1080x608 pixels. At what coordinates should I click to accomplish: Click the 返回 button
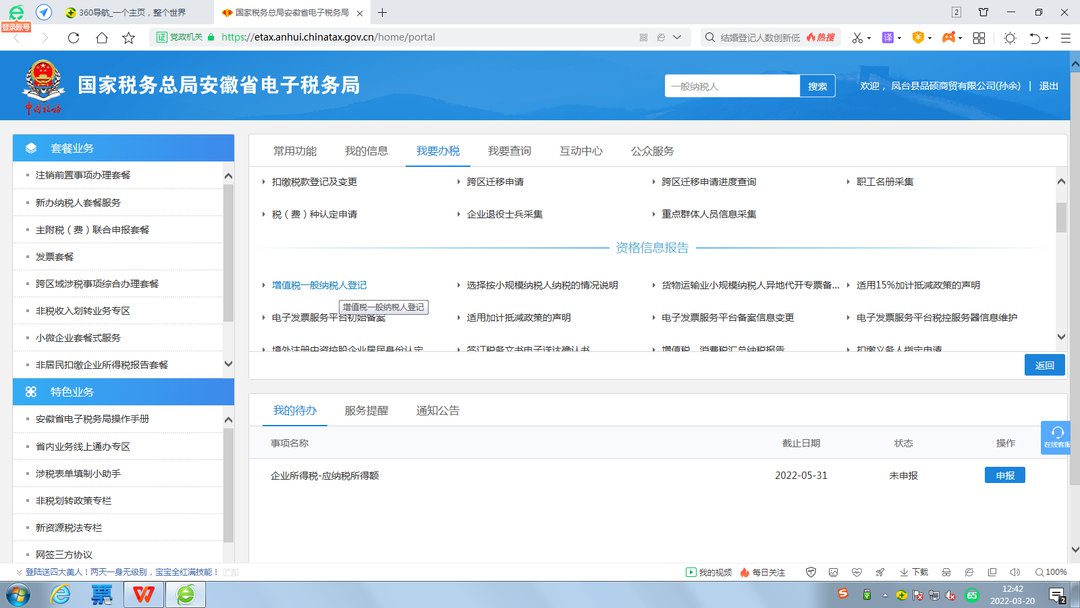point(1044,365)
